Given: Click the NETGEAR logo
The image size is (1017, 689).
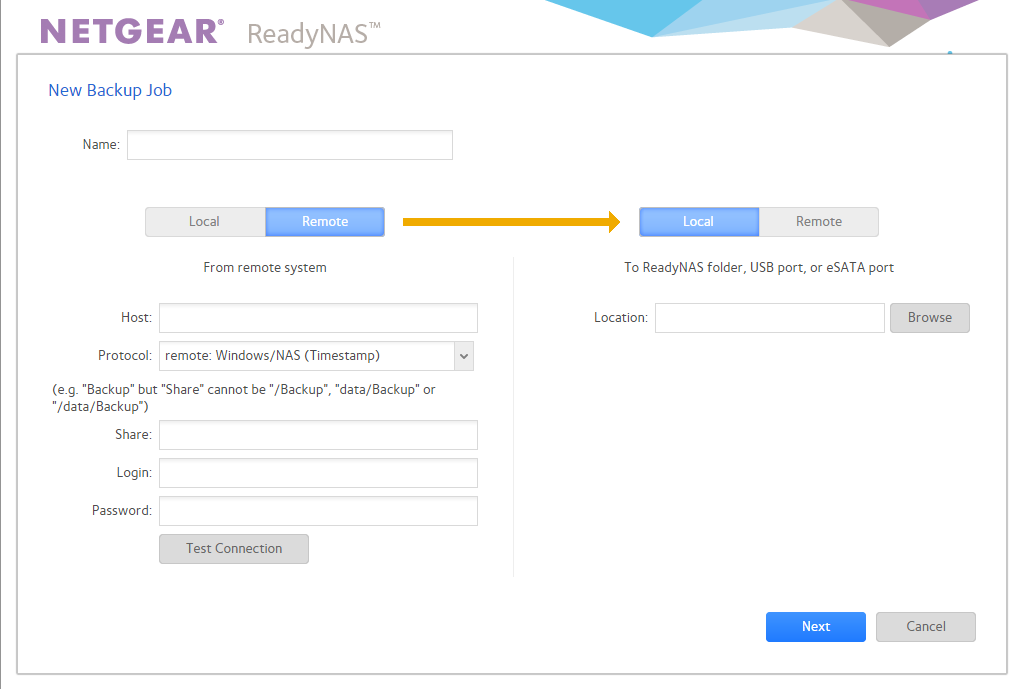Looking at the screenshot, I should [x=132, y=31].
